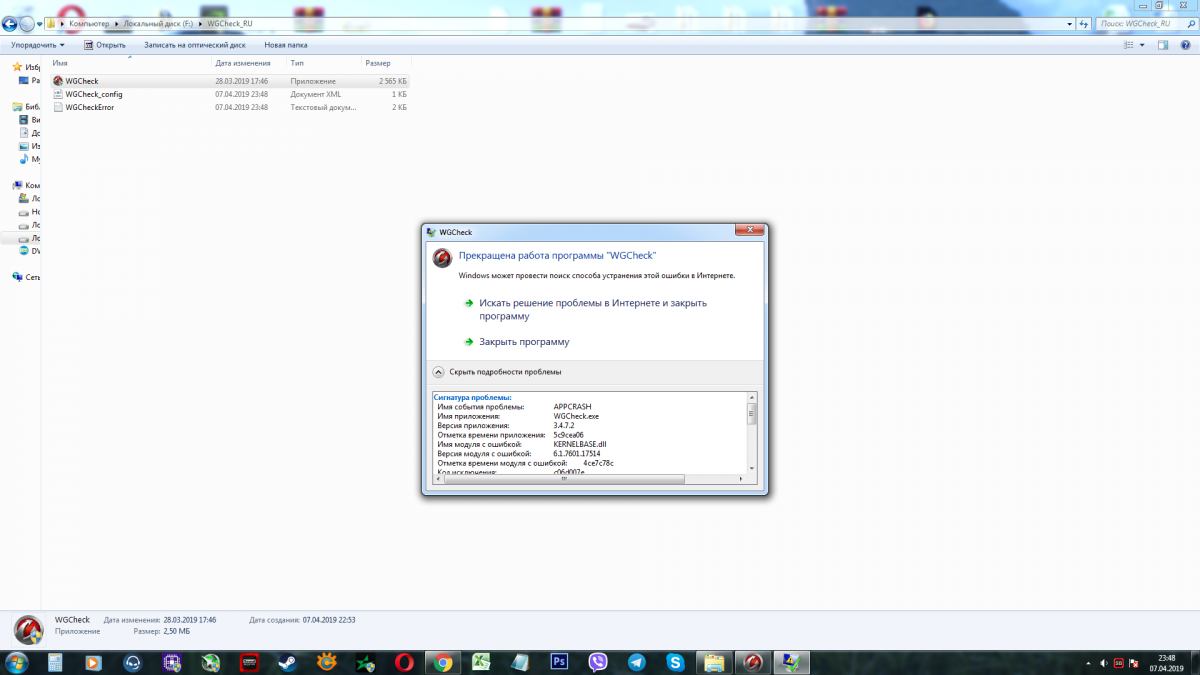Open the Упорядочить dropdown menu
Screen dimensions: 1200x675
[x=38, y=45]
